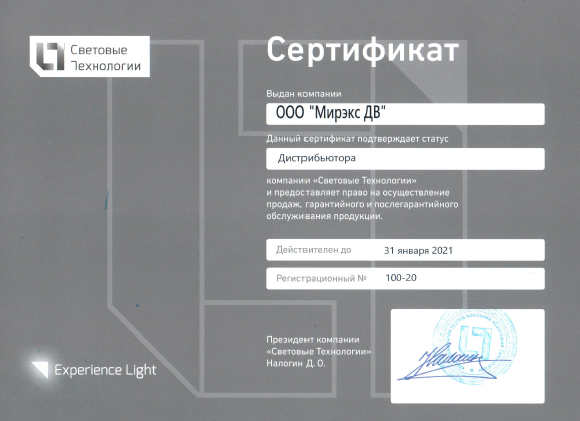Click the Сертификат heading
This screenshot has width=580, height=421.
point(363,50)
